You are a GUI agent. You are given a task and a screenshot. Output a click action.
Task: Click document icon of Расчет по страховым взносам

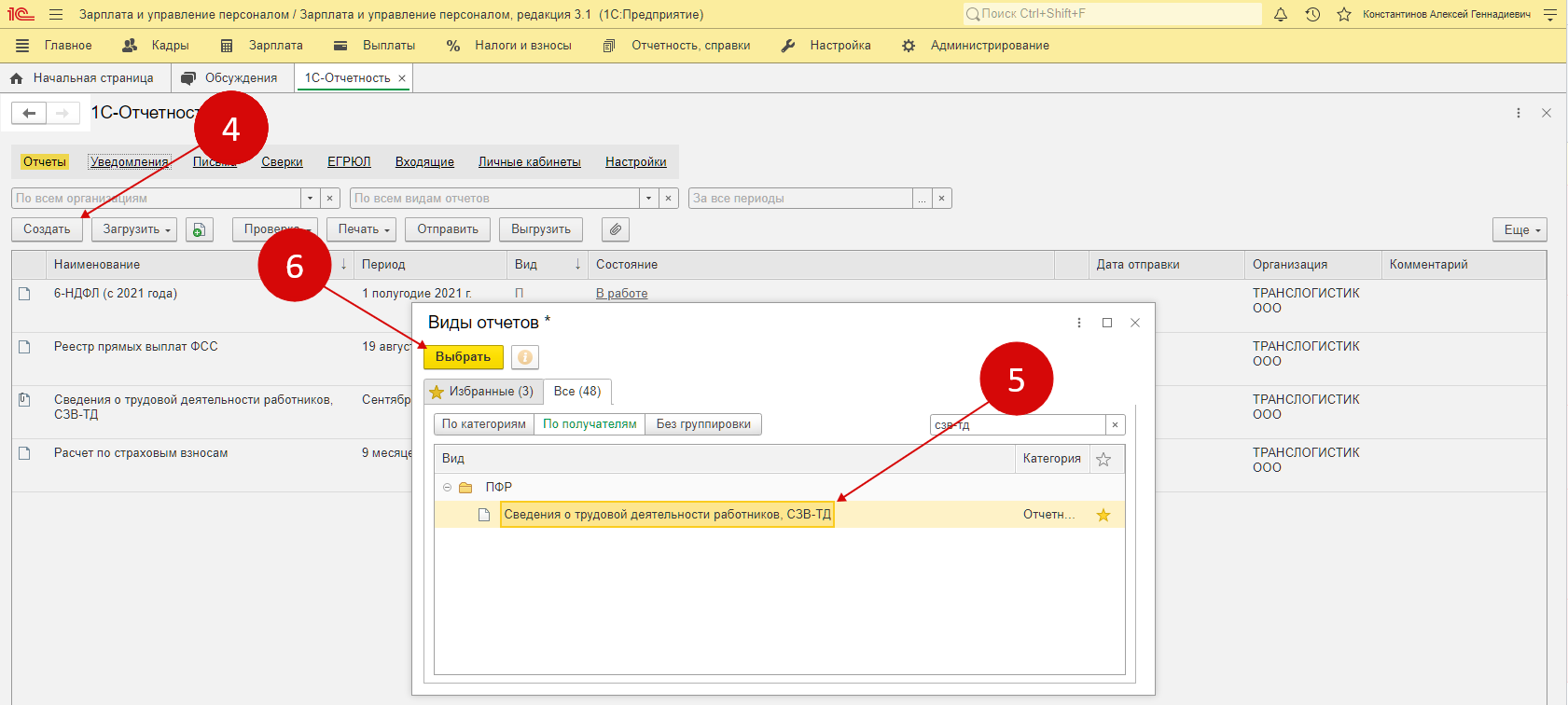25,453
